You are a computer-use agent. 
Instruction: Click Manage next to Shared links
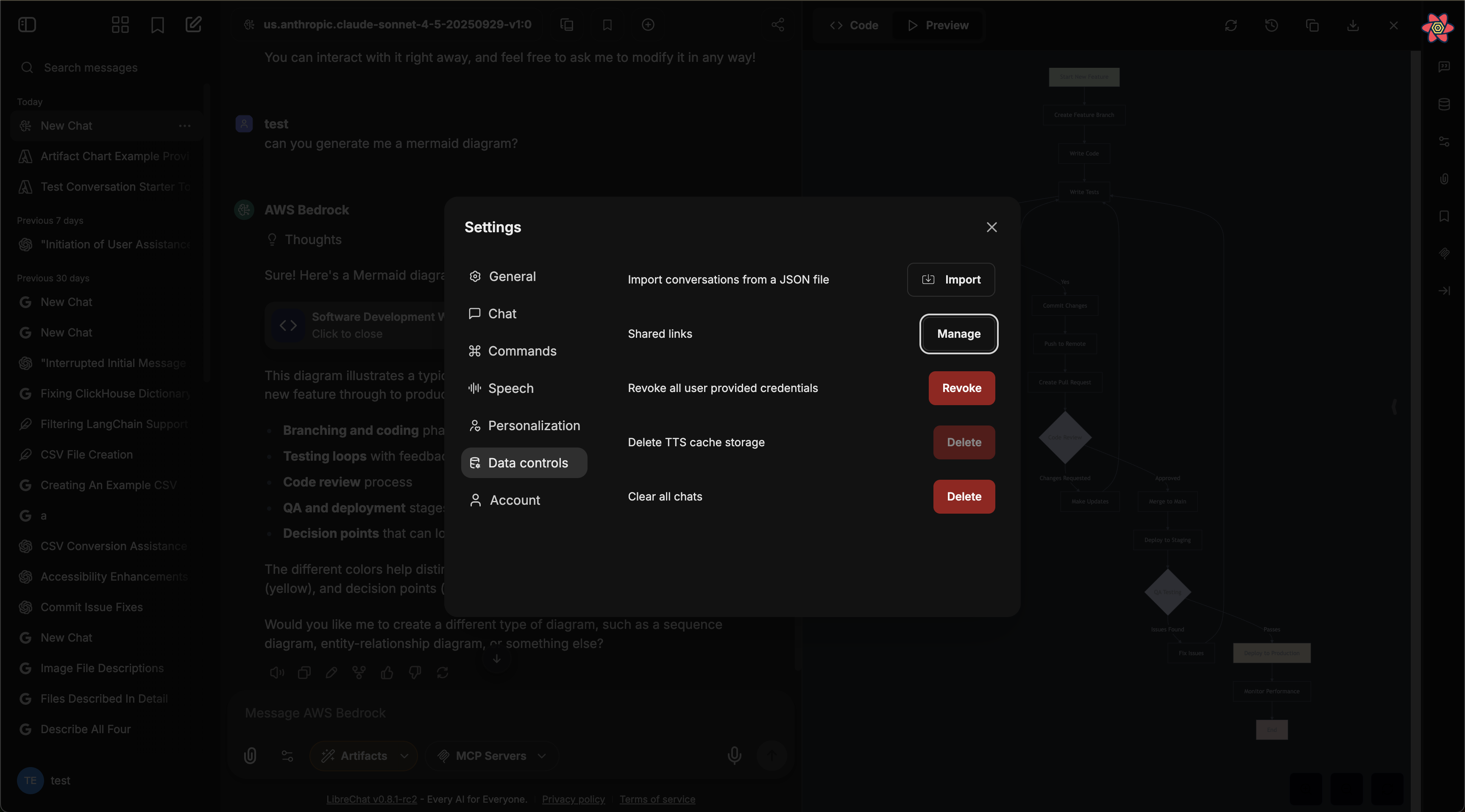click(958, 334)
